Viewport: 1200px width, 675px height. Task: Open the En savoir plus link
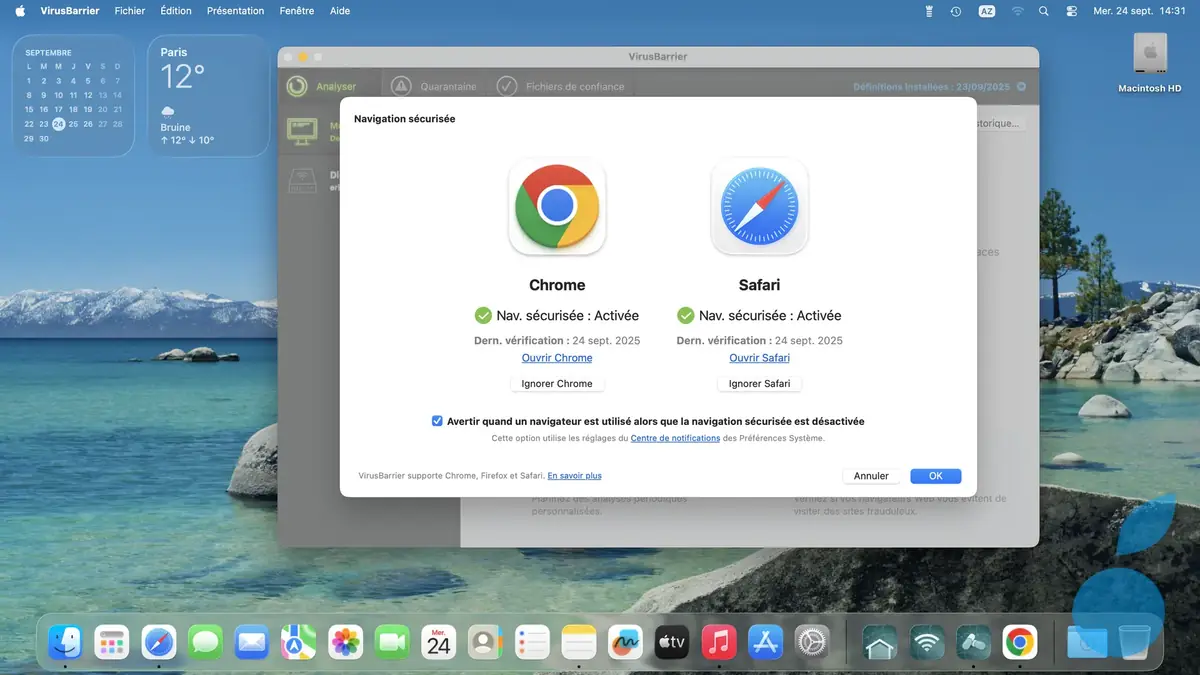574,475
